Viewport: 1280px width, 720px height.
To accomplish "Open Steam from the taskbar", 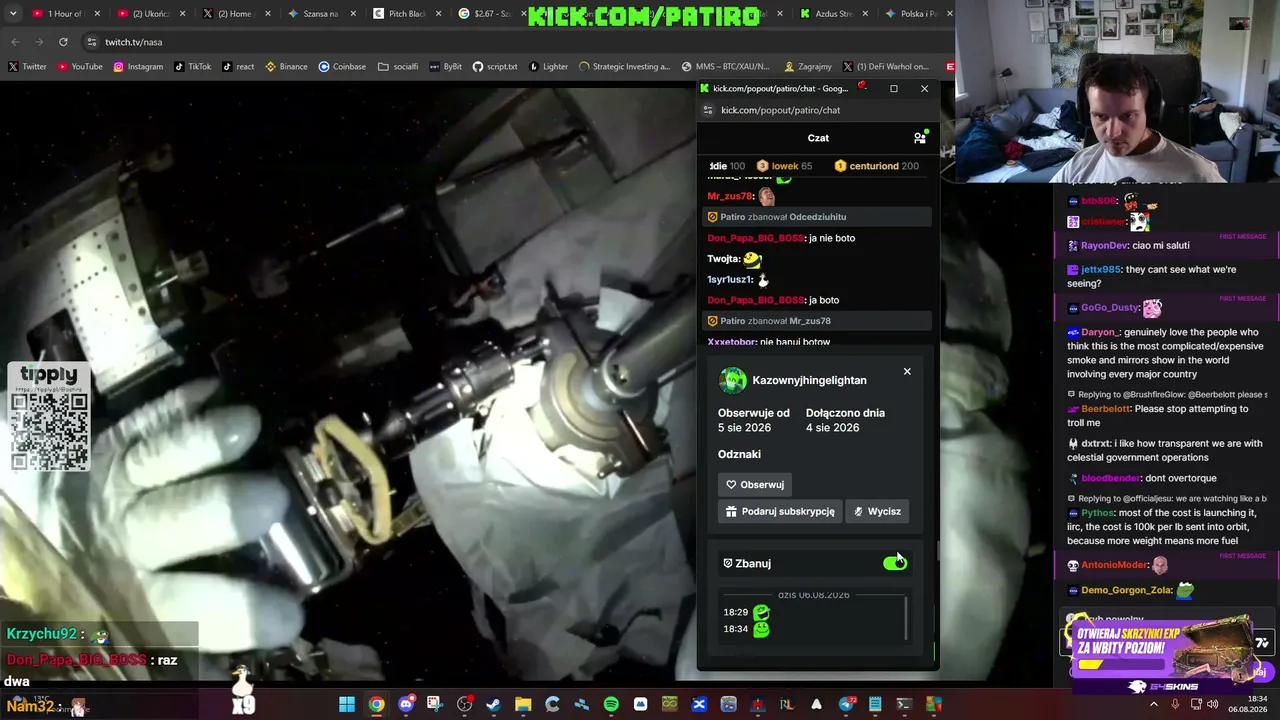I will 493,705.
